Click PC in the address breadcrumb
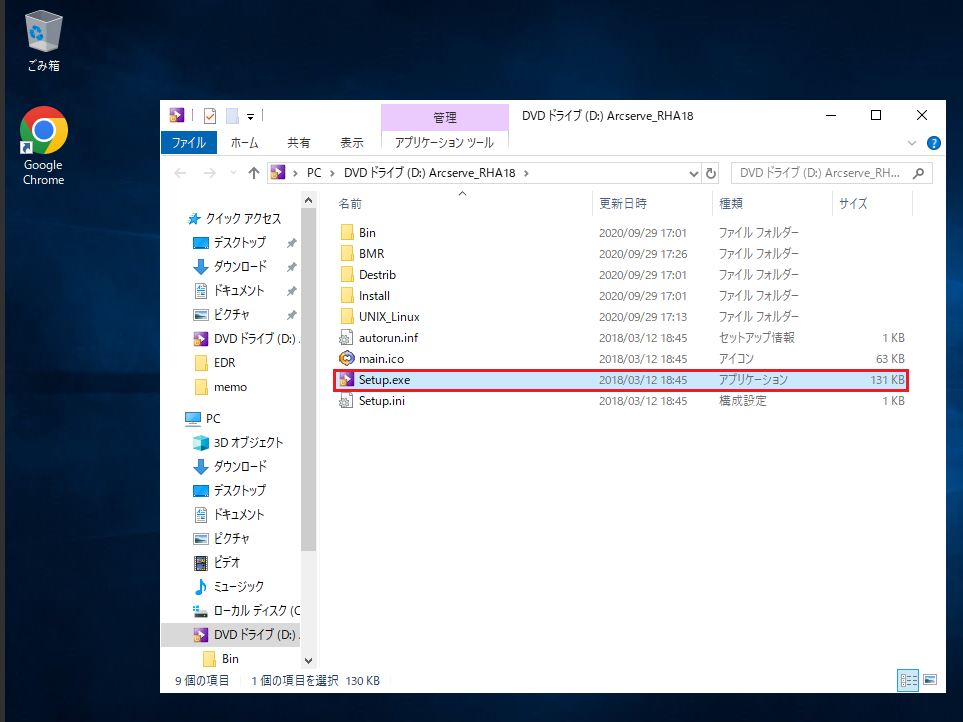 (314, 173)
